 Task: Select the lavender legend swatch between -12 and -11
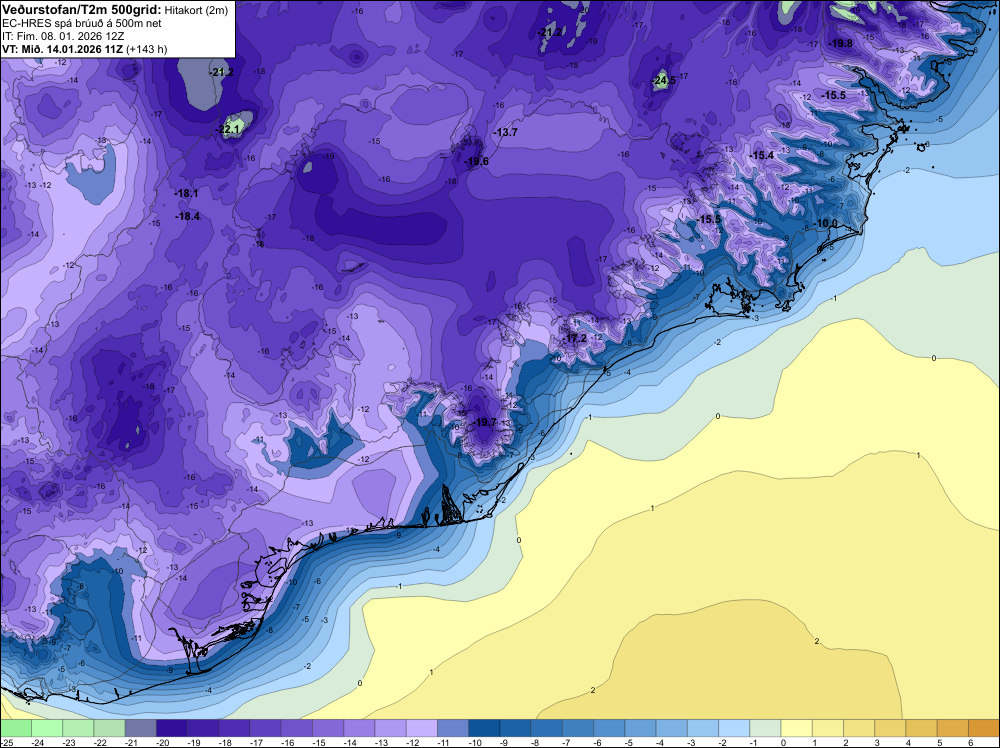[x=422, y=728]
